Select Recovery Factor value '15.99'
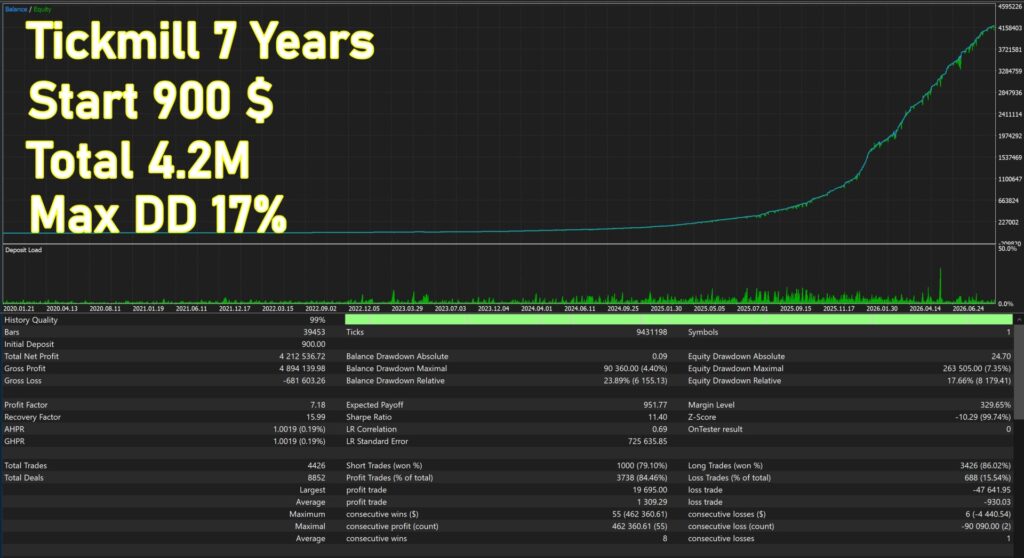Image resolution: width=1024 pixels, height=558 pixels. 316,417
